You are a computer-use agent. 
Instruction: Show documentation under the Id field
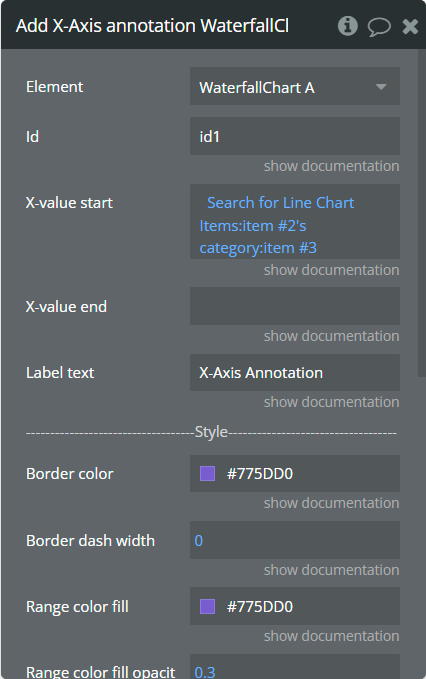[x=331, y=166]
